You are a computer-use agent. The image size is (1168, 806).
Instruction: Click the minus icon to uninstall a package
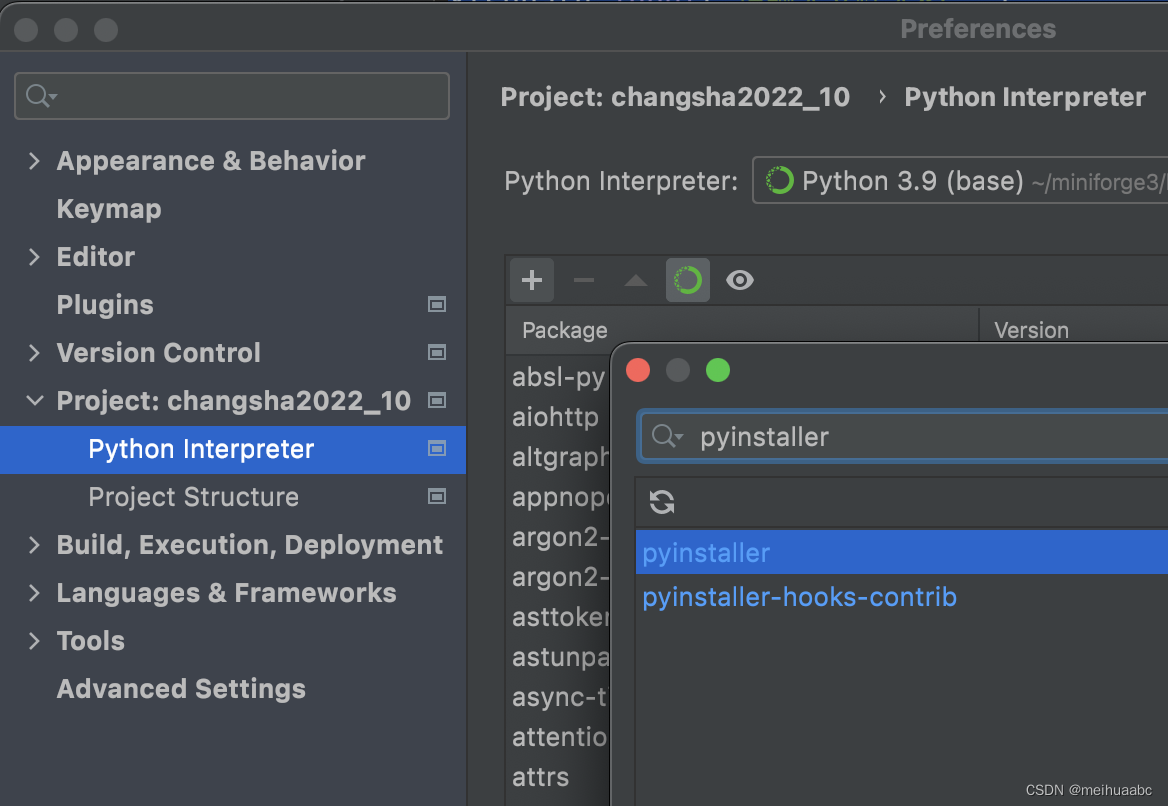584,280
